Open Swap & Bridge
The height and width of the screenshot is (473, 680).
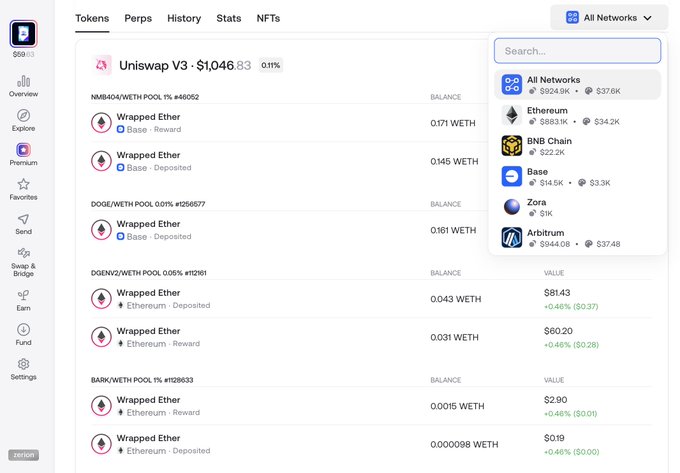click(23, 262)
